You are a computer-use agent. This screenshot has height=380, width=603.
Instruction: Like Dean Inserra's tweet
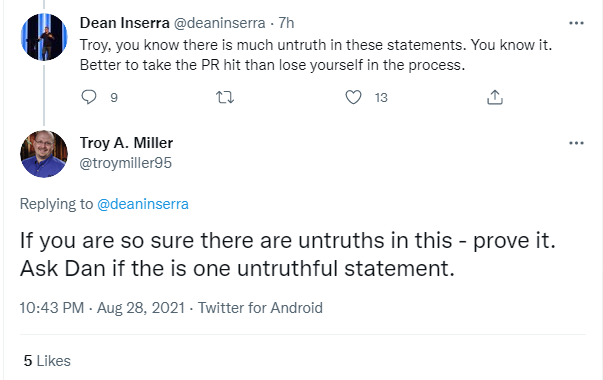(353, 97)
